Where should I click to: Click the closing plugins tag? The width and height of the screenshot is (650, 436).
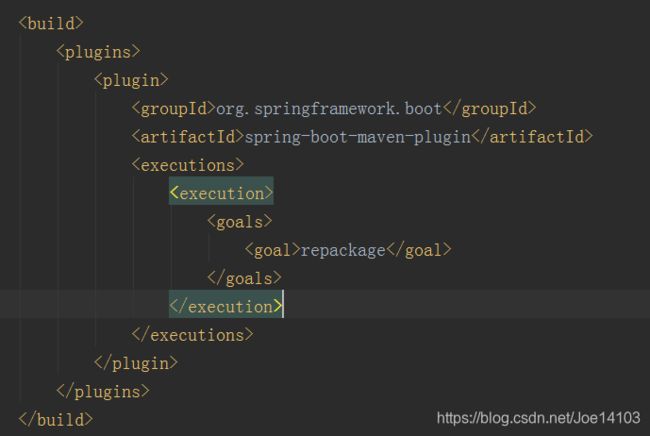point(103,392)
